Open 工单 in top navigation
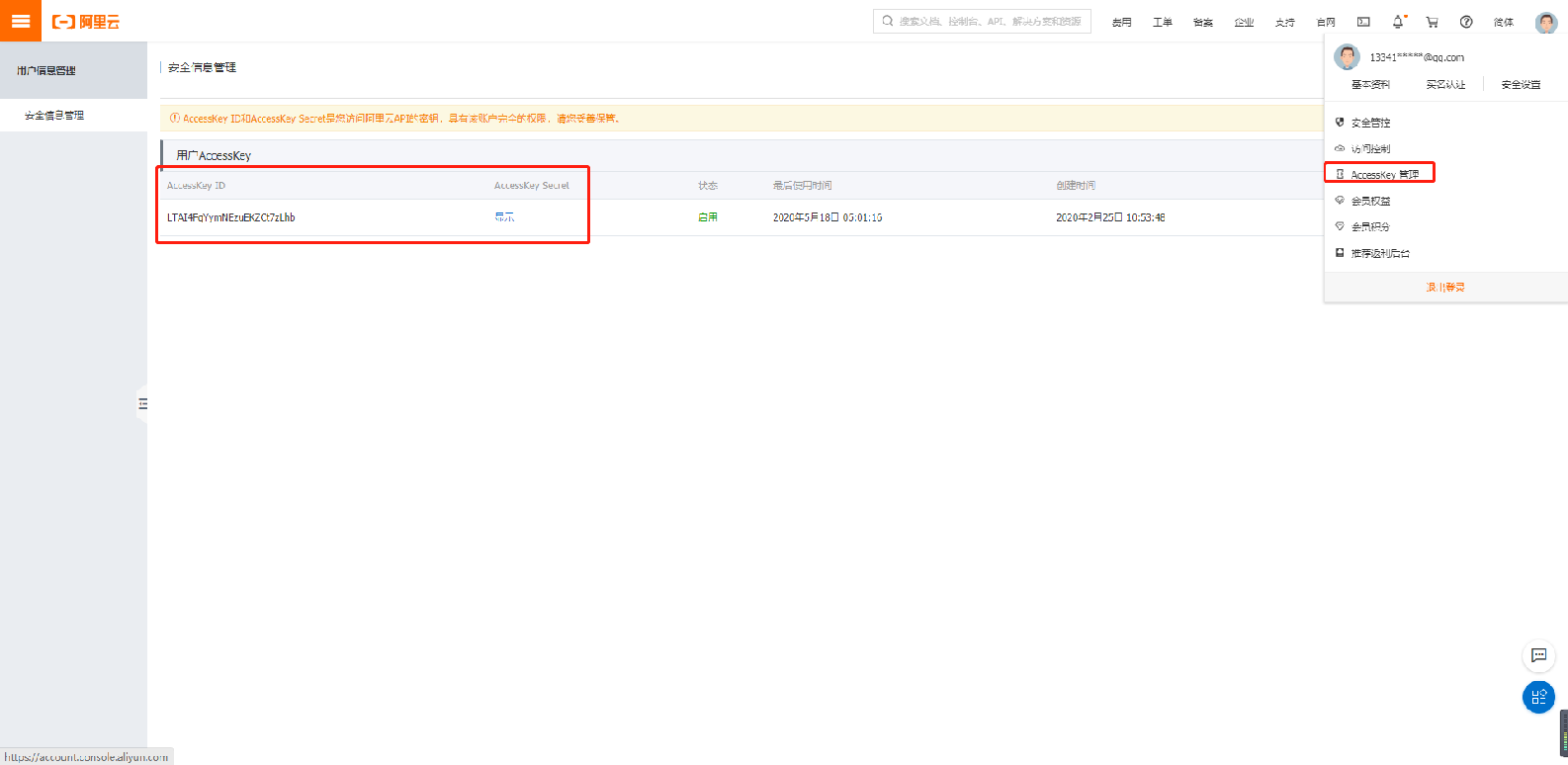 tap(1162, 23)
